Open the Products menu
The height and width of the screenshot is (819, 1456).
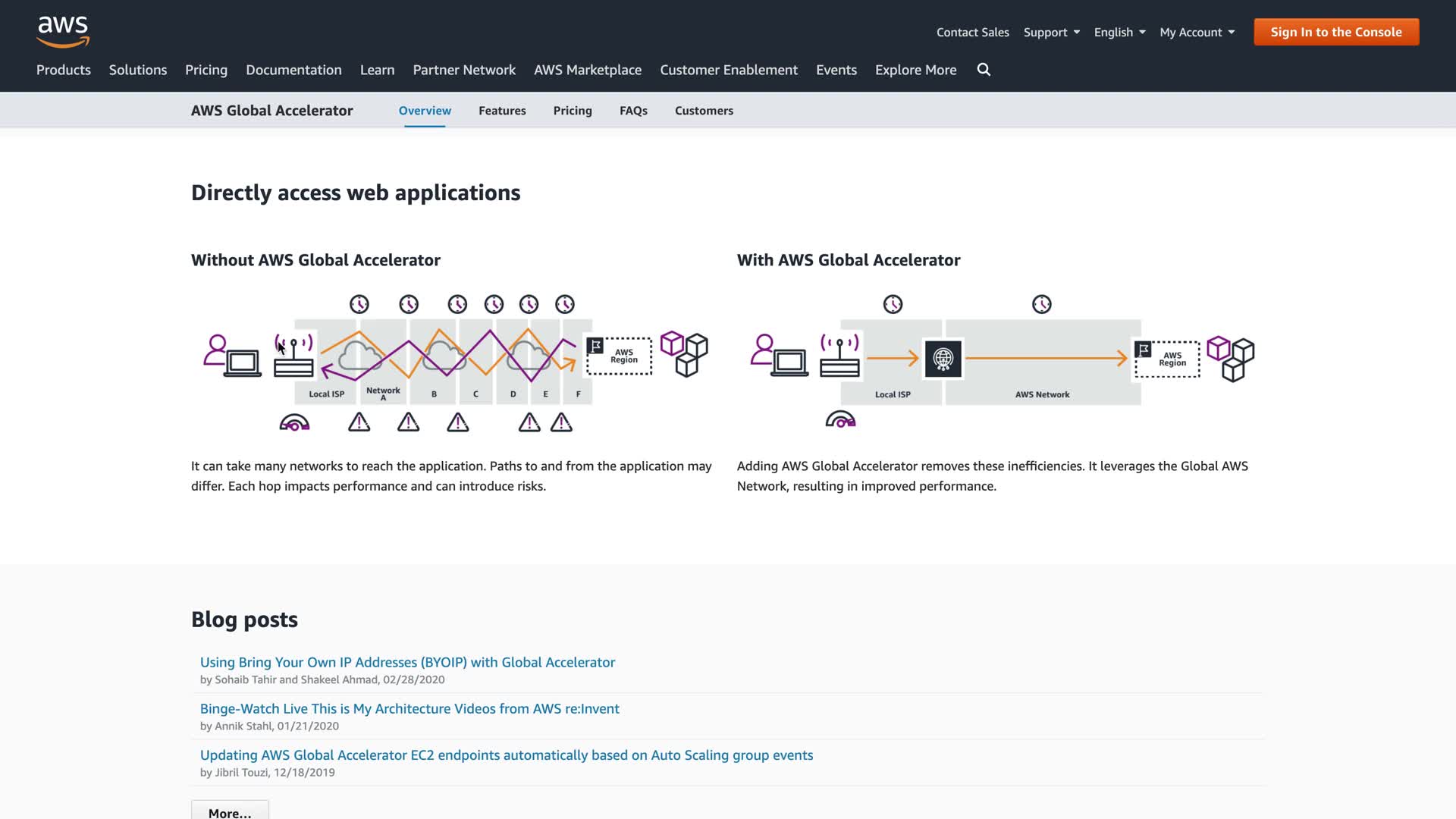(x=64, y=70)
